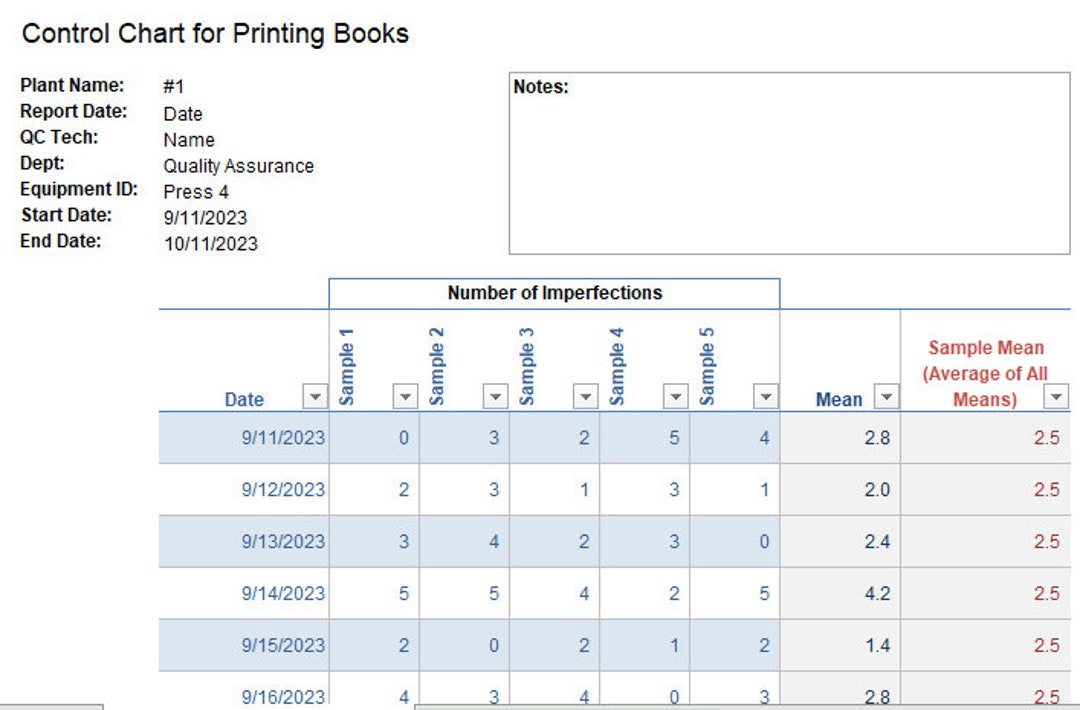1080x710 pixels.
Task: Open the Mean column filter dropdown
Action: [x=885, y=397]
